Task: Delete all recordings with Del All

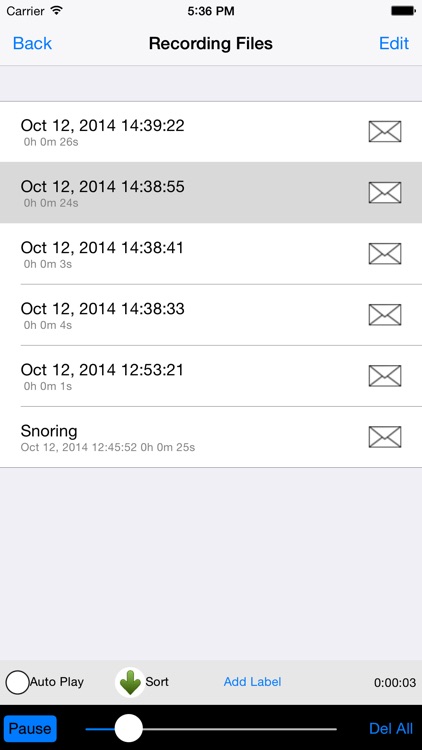Action: [x=390, y=728]
